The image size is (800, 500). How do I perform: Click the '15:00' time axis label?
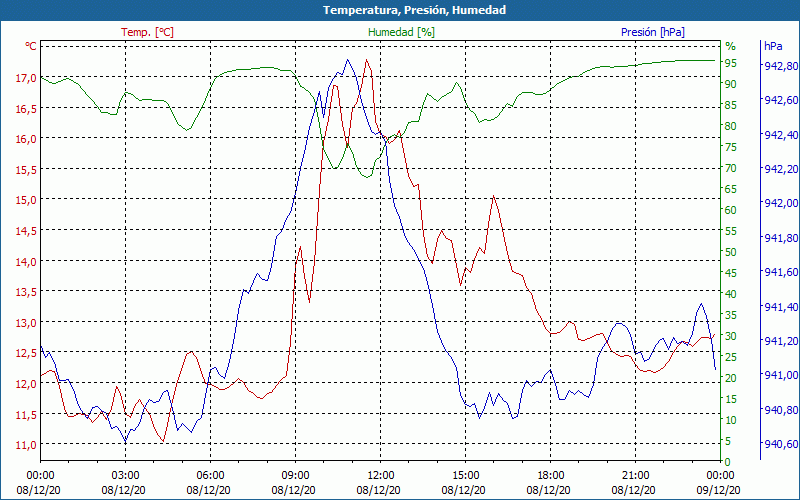pos(465,476)
